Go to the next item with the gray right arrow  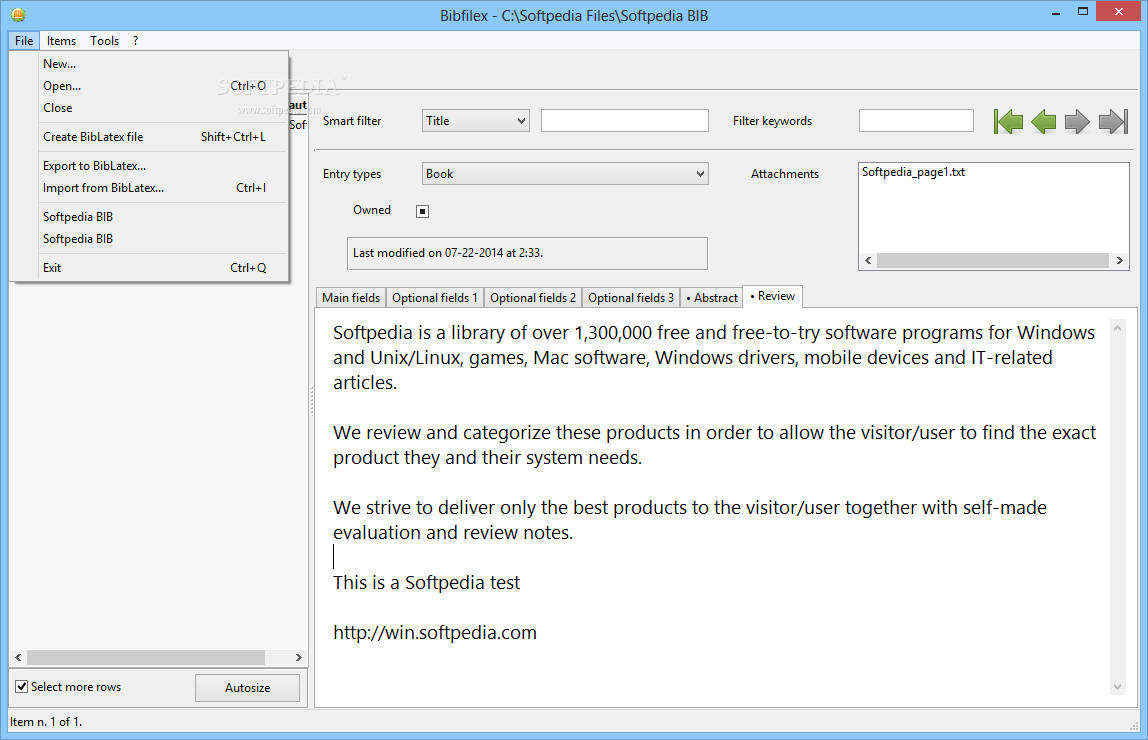tap(1077, 122)
